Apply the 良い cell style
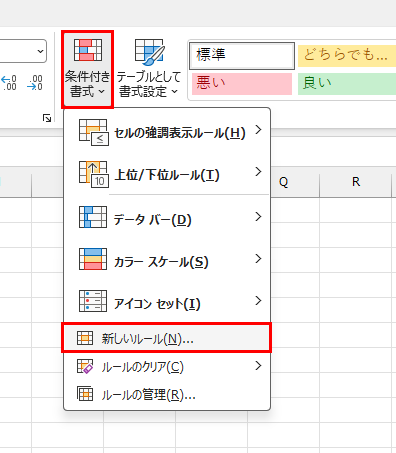This screenshot has height=453, width=396. tap(347, 84)
